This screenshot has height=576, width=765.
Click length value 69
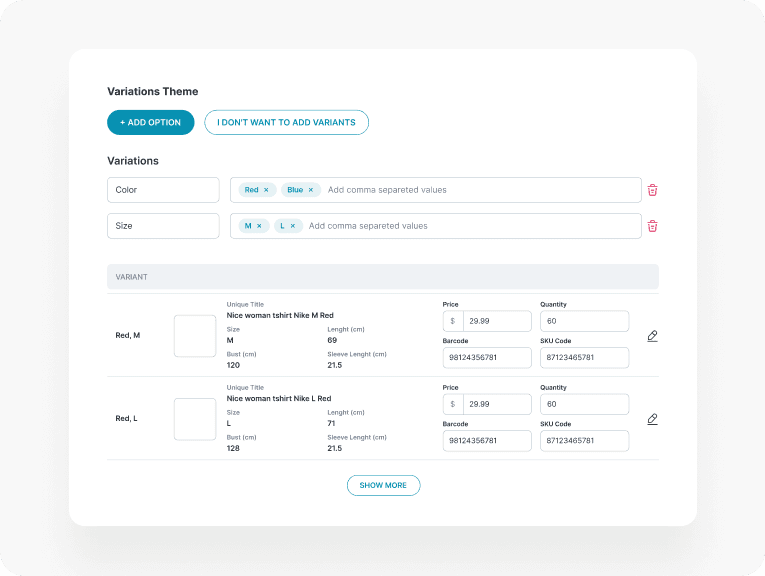332,340
